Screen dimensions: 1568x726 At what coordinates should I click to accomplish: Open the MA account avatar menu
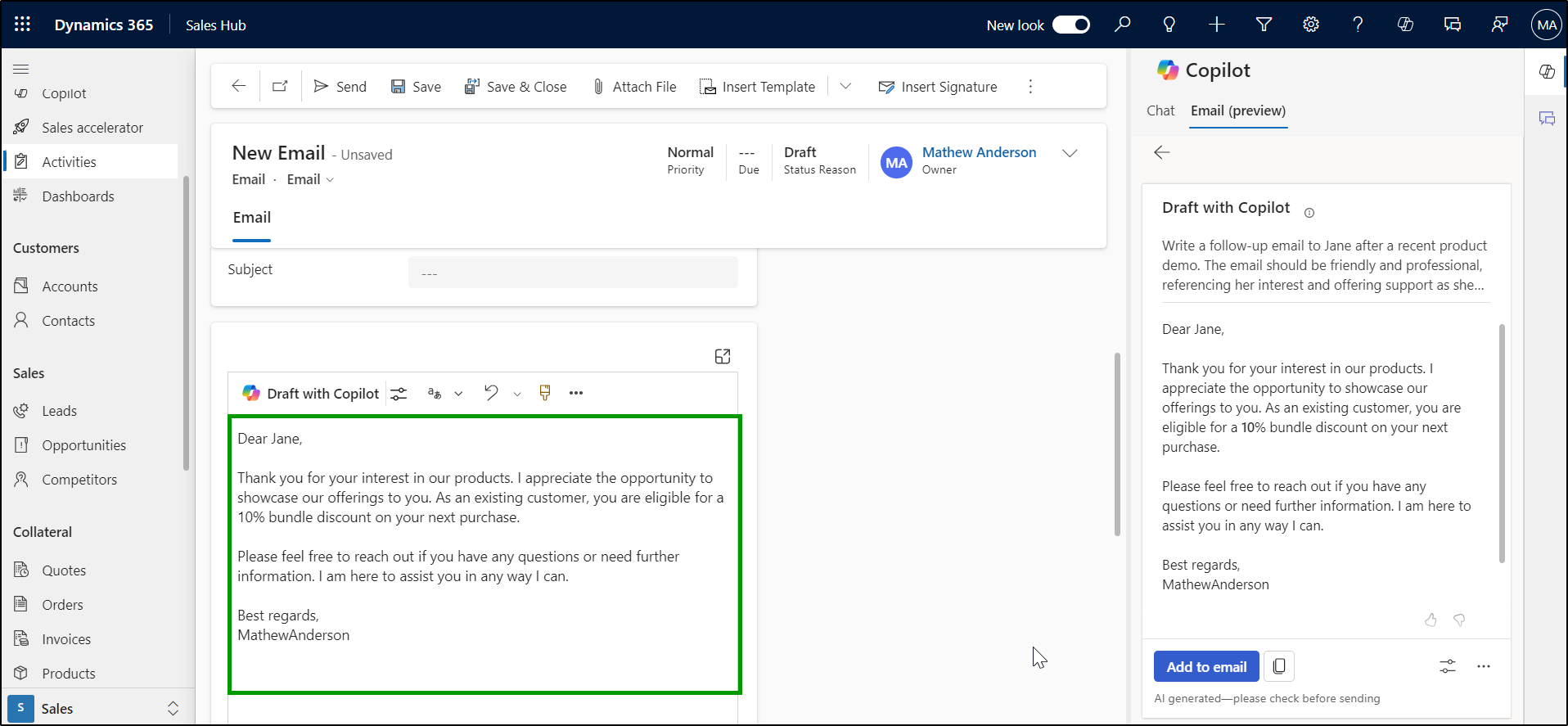coord(1547,25)
